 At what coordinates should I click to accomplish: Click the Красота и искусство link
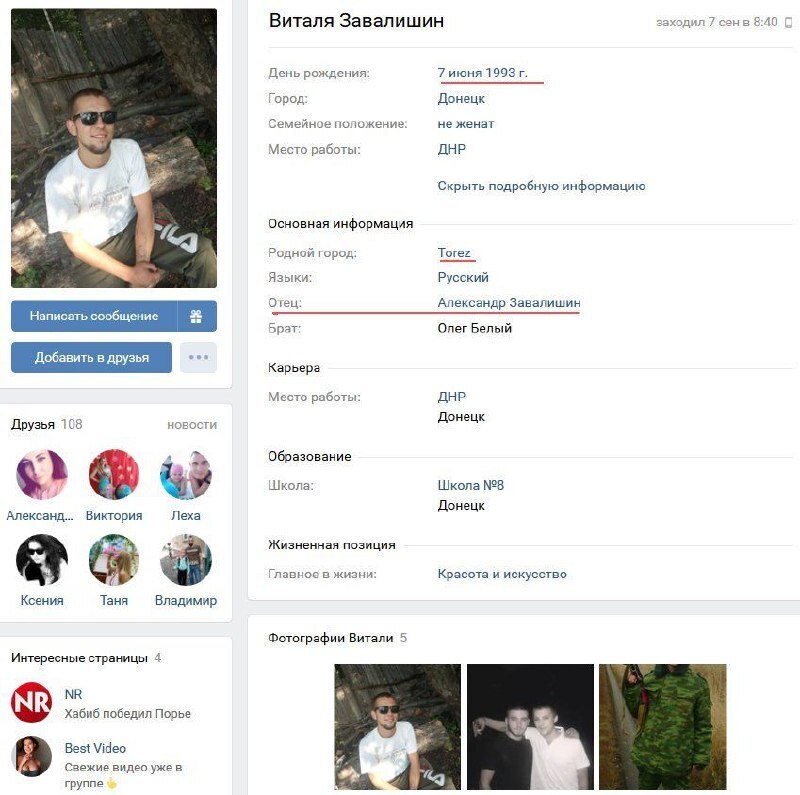502,574
